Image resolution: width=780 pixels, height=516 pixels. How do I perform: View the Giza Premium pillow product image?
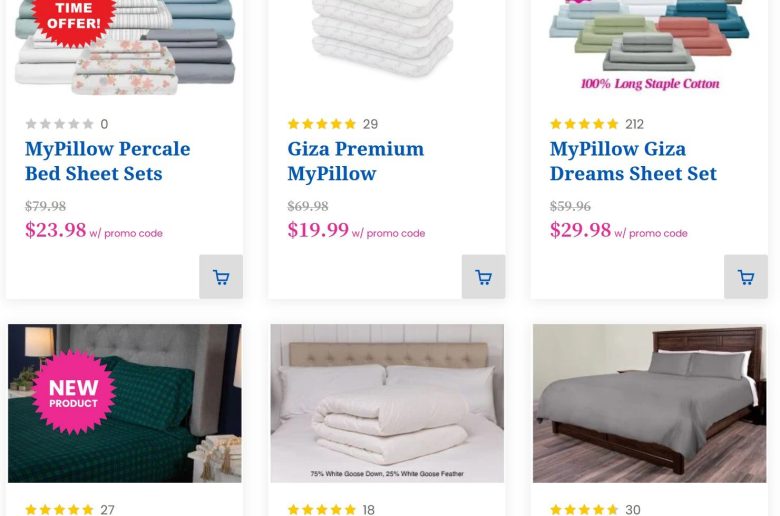(386, 40)
